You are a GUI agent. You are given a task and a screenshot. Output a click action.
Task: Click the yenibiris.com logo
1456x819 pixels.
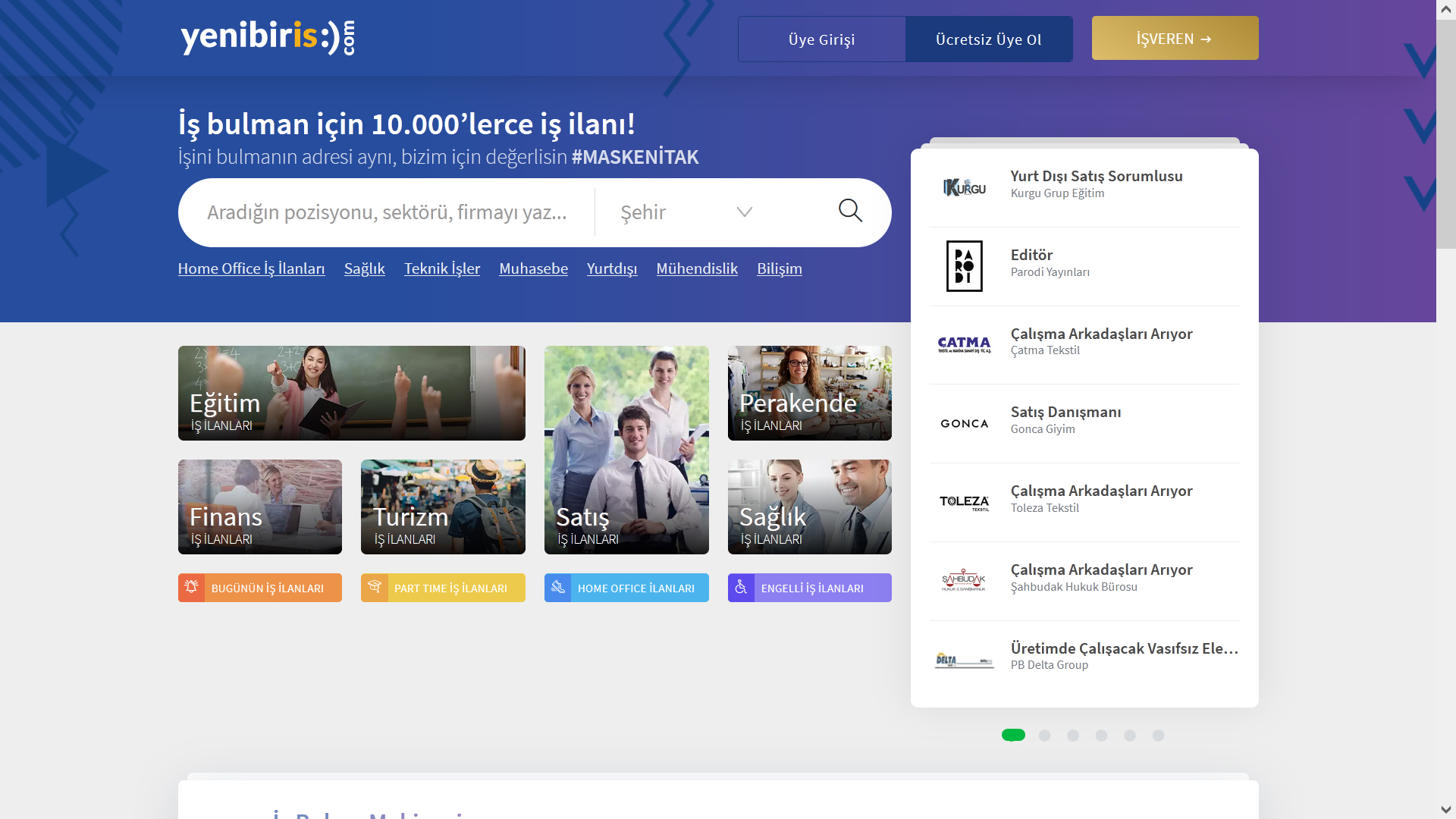tap(267, 37)
